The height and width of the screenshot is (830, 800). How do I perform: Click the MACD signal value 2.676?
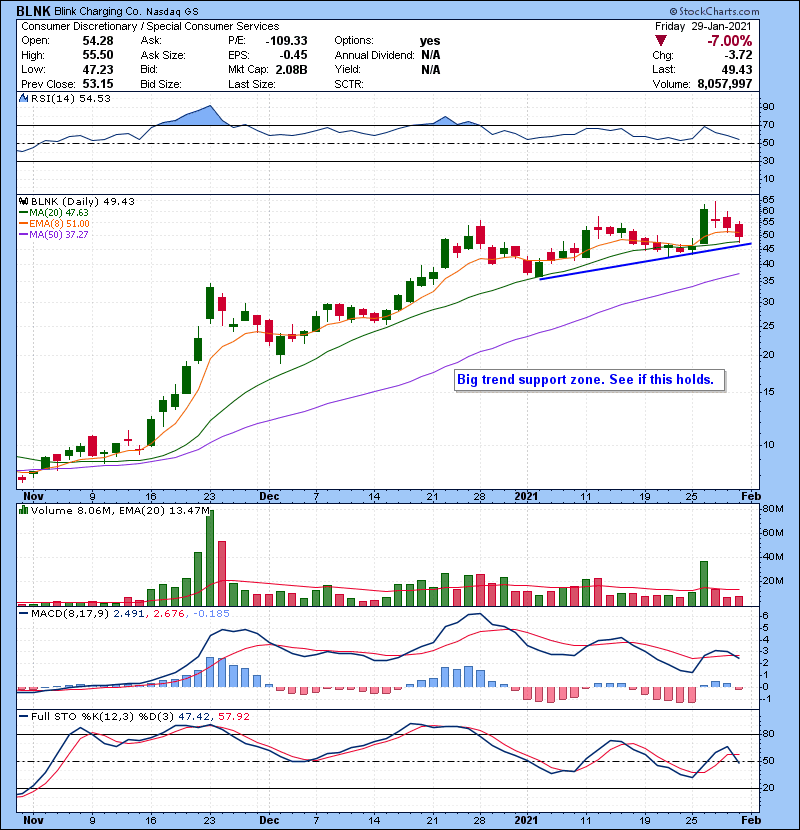168,614
